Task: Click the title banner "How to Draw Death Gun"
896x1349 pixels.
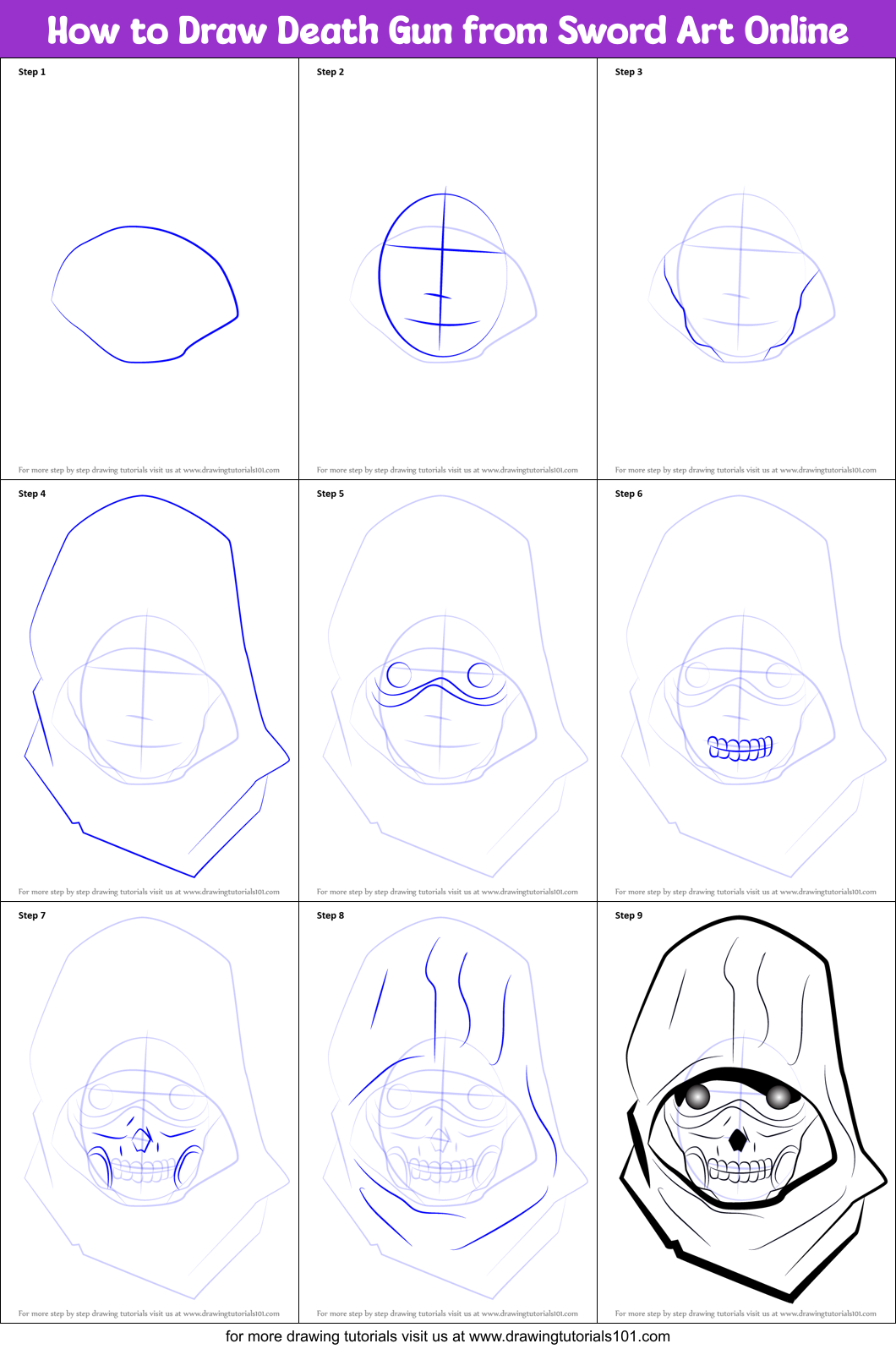Action: click(x=447, y=30)
